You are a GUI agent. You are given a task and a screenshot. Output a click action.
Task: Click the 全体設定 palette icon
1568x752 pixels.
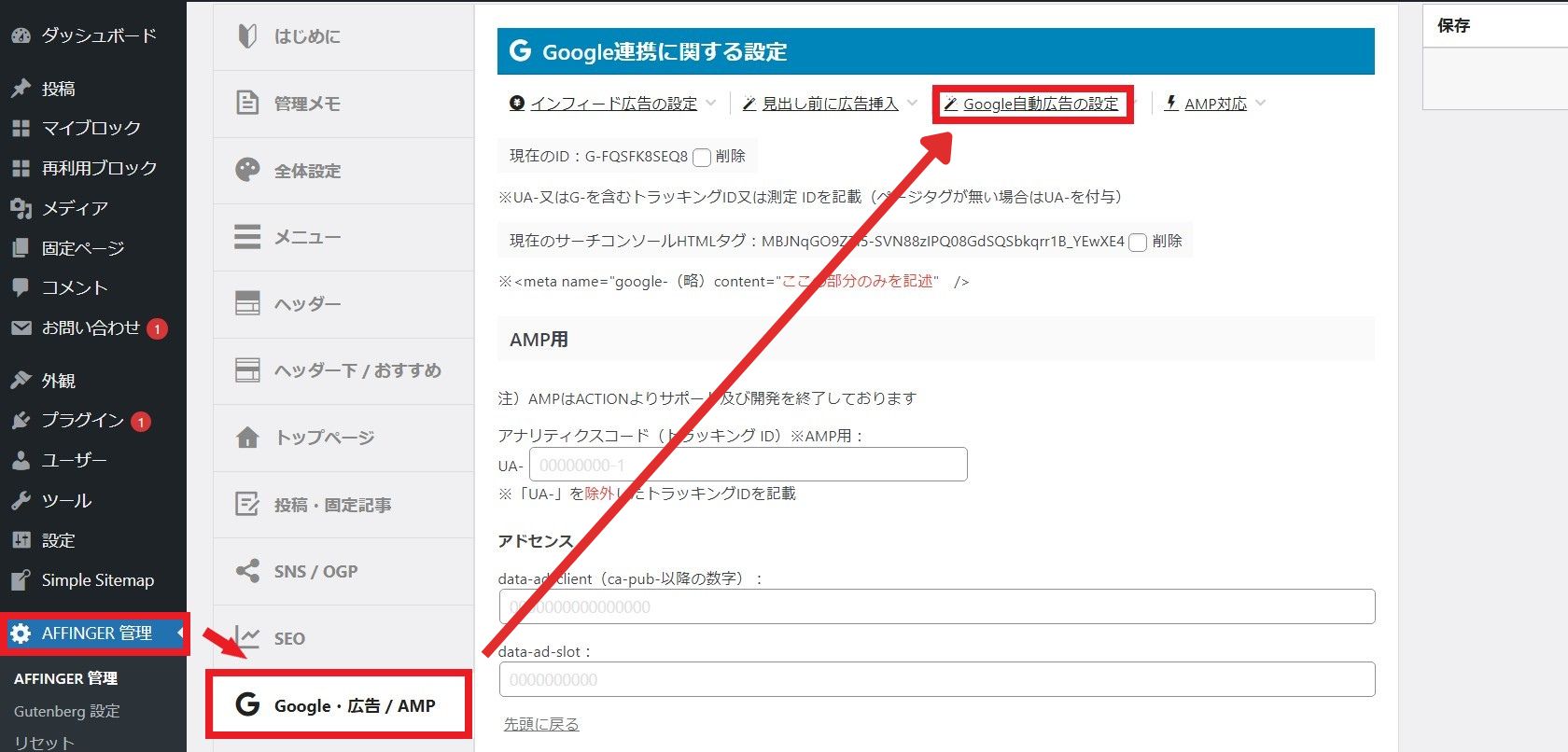247,170
